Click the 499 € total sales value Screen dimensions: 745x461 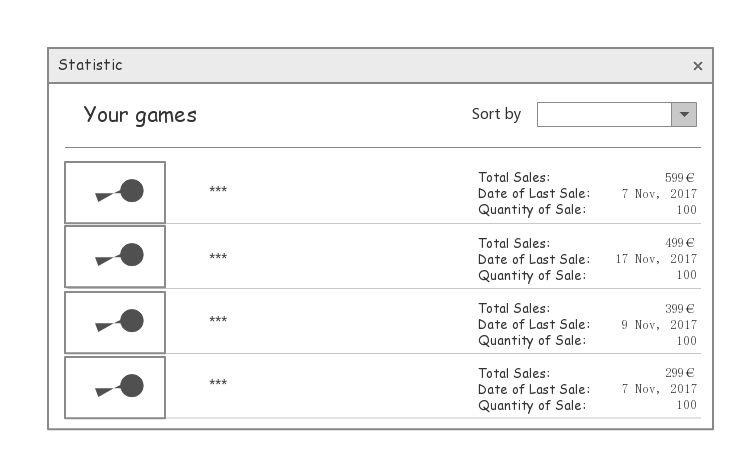click(679, 243)
